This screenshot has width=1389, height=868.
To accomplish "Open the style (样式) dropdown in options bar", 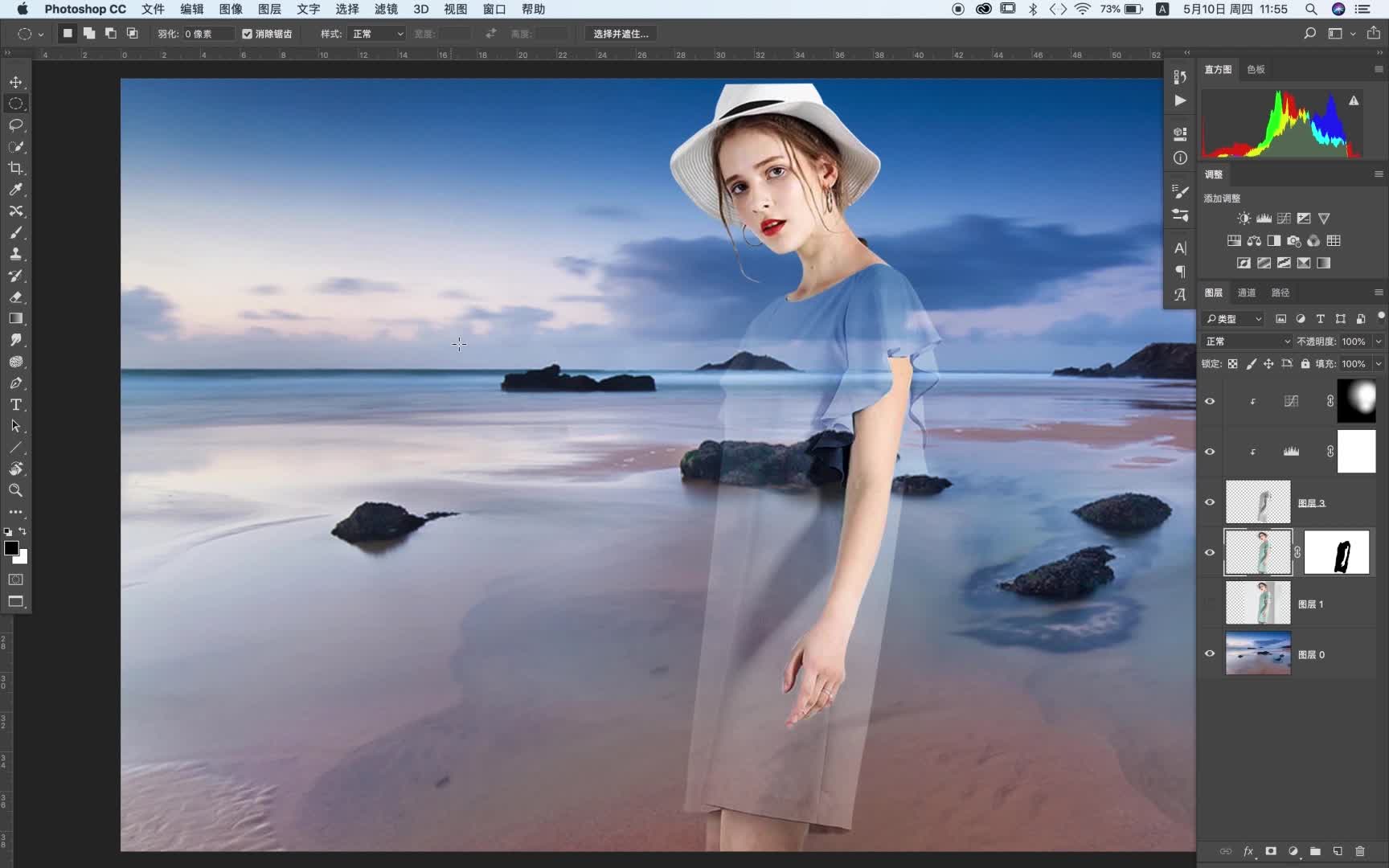I will coord(377,34).
